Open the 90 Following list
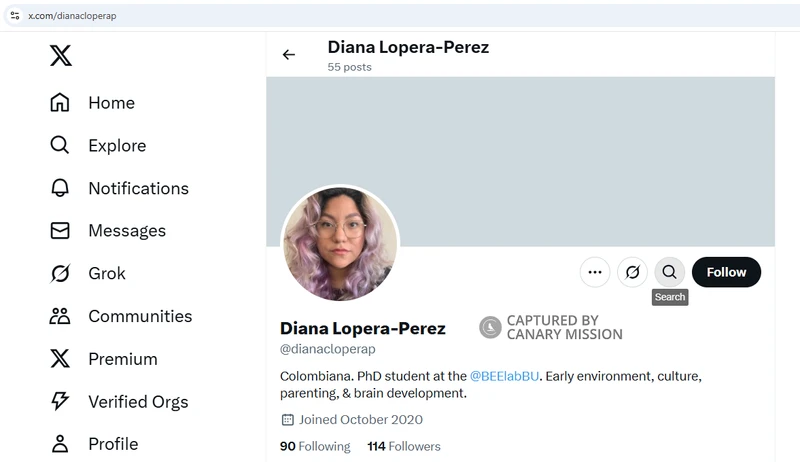800x462 pixels. (x=315, y=446)
